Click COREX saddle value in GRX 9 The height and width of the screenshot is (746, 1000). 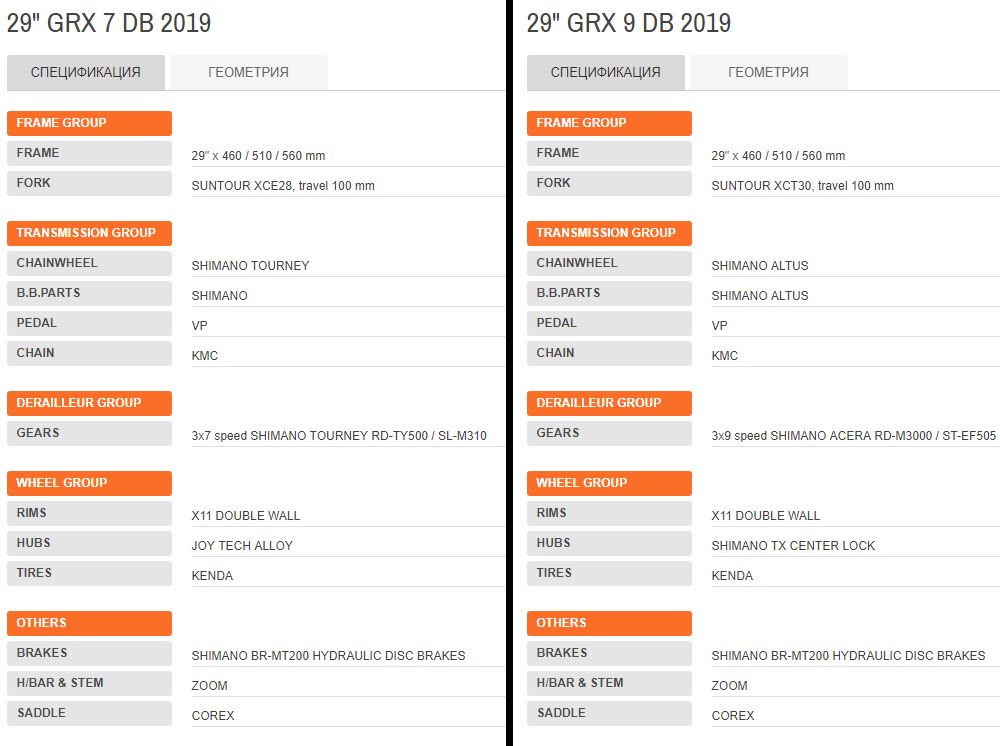click(733, 715)
